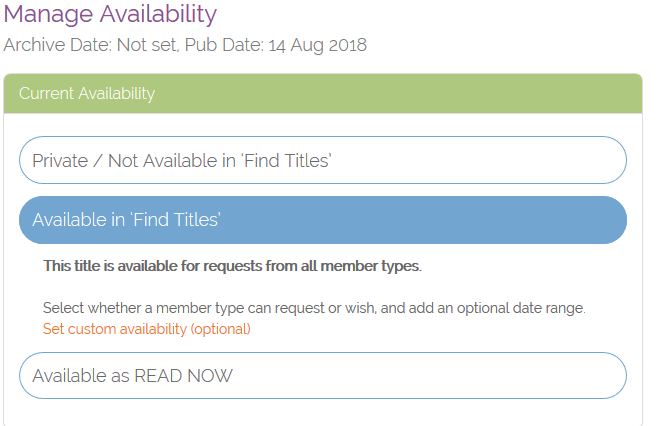Screen dimensions: 658x426
Task: Select Available as READ NOW option
Action: 322,376
